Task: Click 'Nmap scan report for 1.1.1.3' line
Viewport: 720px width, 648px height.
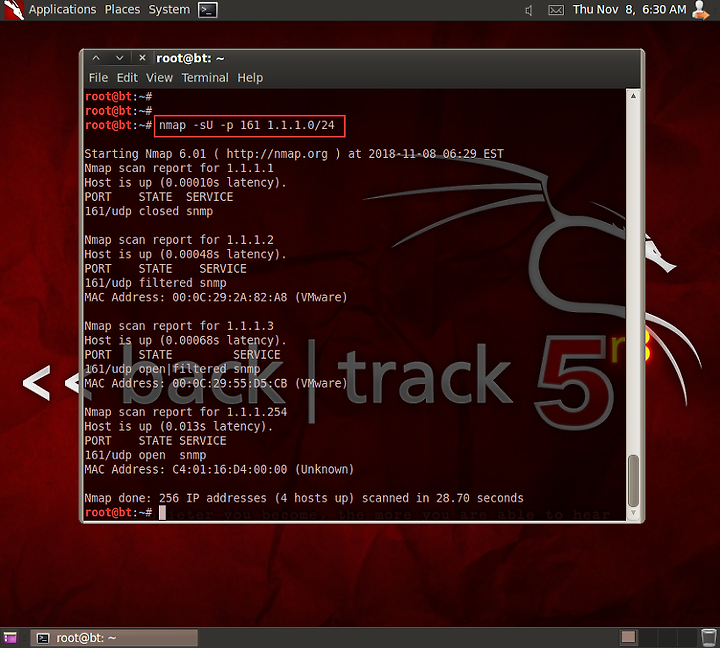Action: 179,326
